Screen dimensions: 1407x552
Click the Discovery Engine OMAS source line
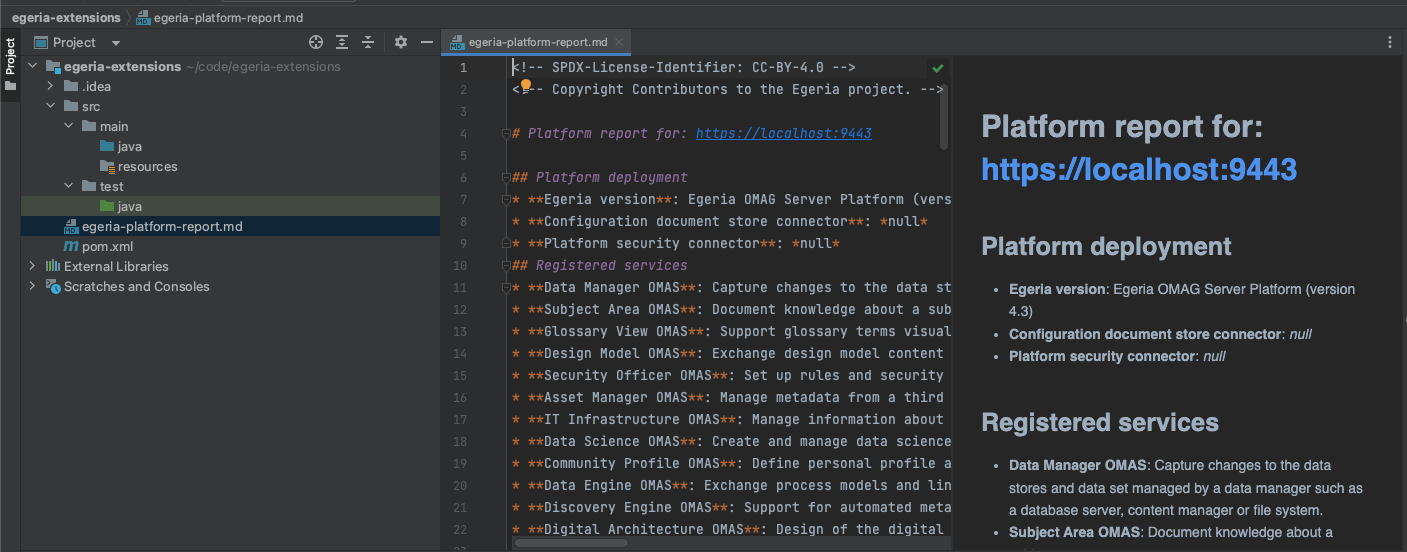[732, 507]
